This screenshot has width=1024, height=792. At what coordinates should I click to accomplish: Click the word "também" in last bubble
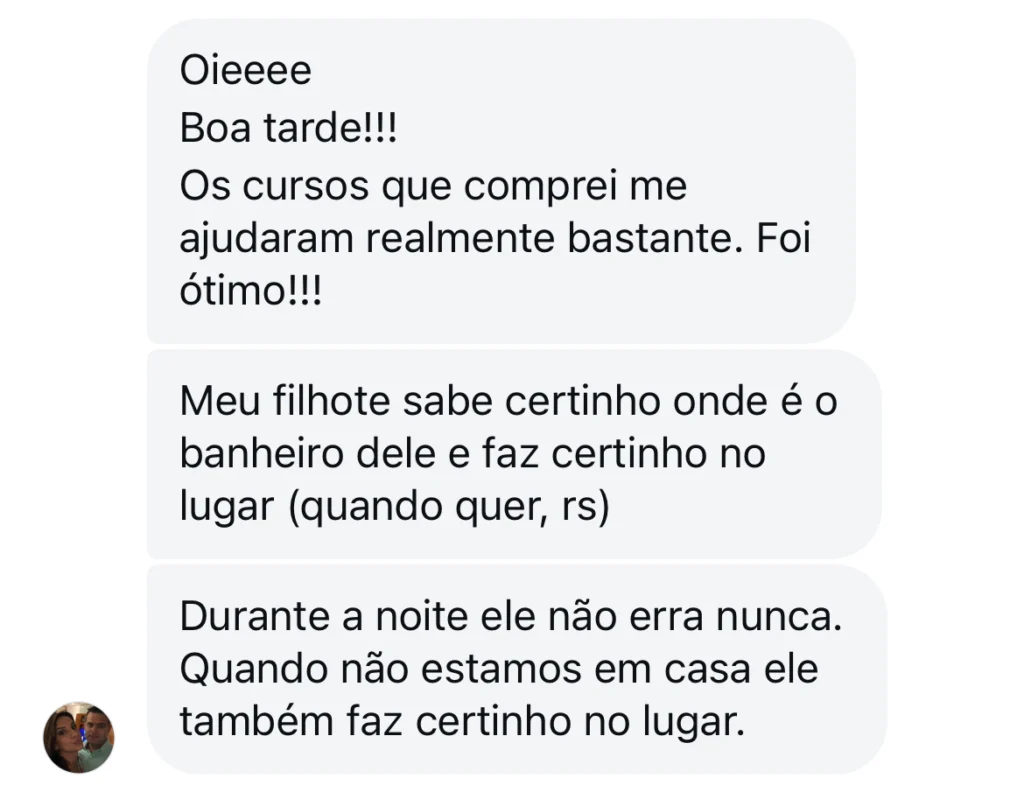[257, 721]
